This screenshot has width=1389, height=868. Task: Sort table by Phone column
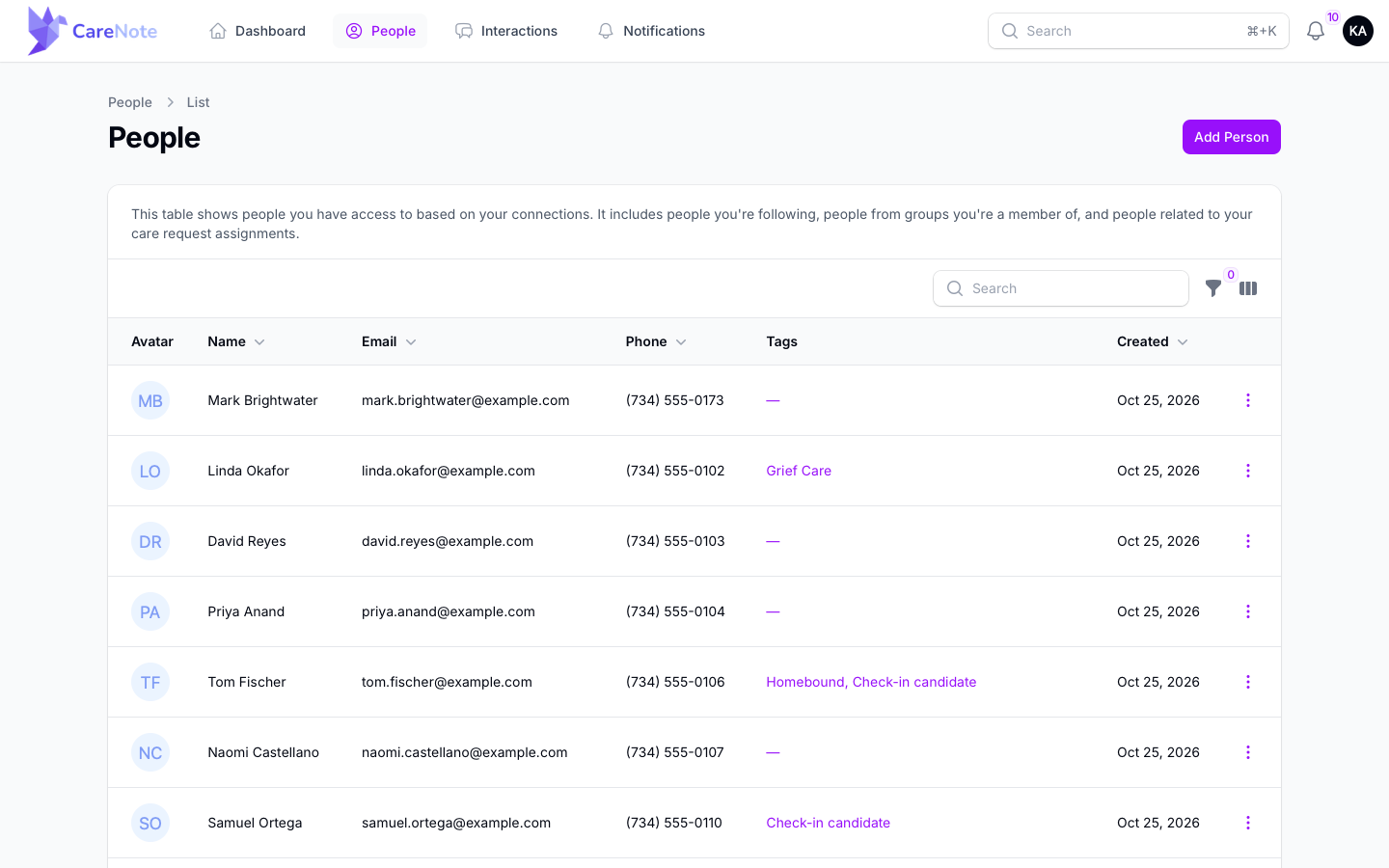tap(656, 341)
